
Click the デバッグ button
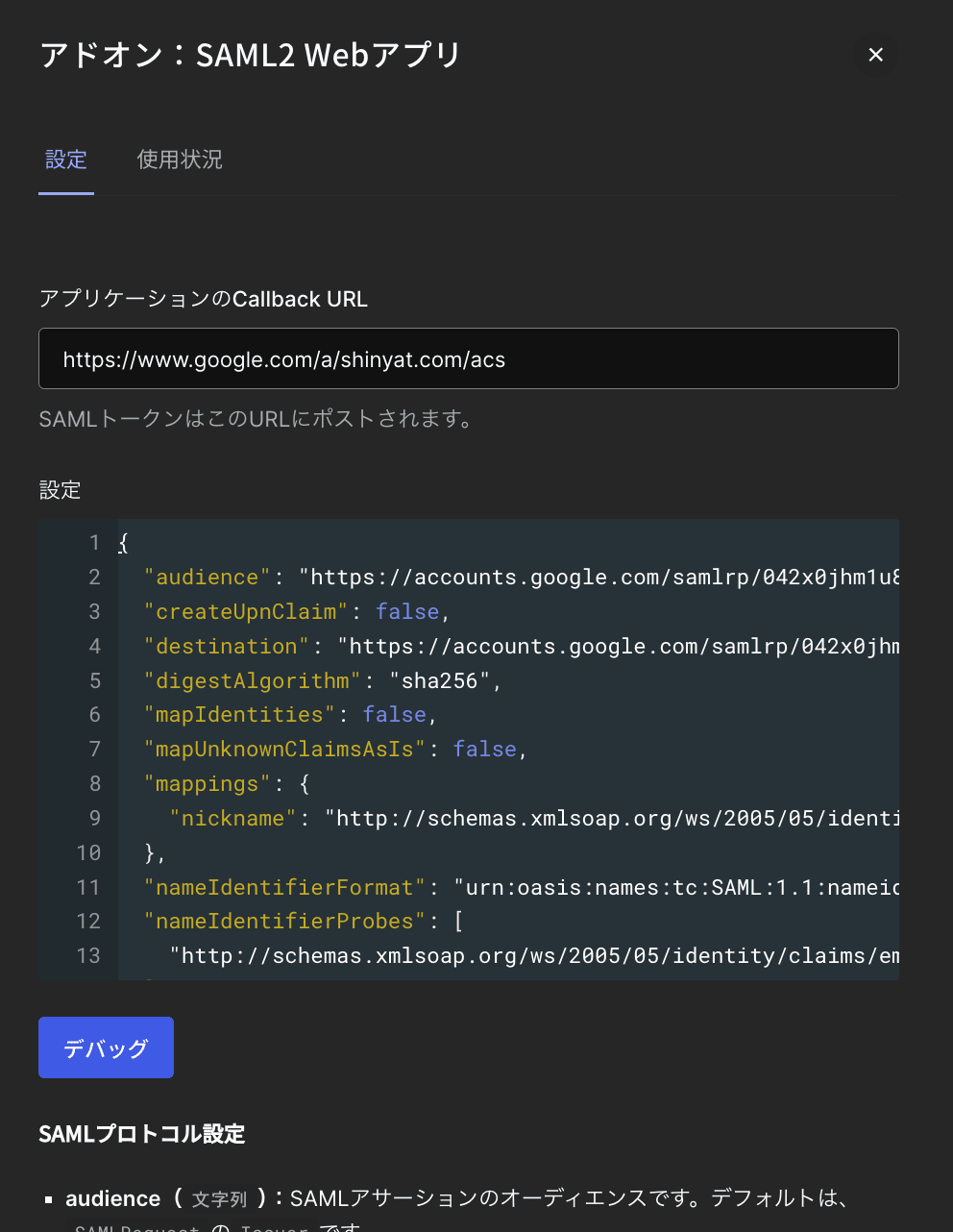[106, 1047]
